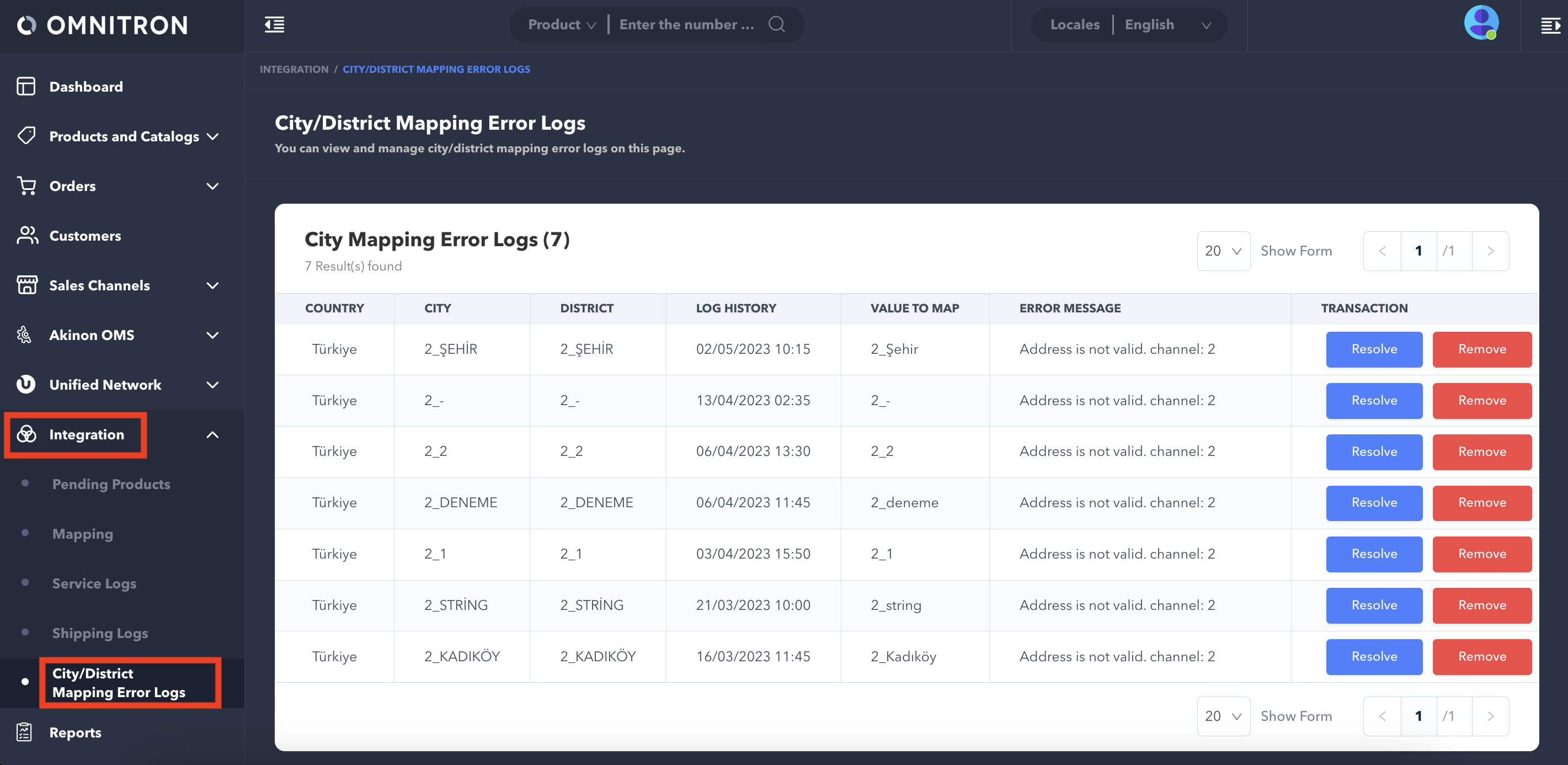
Task: Collapse the left sidebar with the menu-fold icon
Action: coord(274,25)
